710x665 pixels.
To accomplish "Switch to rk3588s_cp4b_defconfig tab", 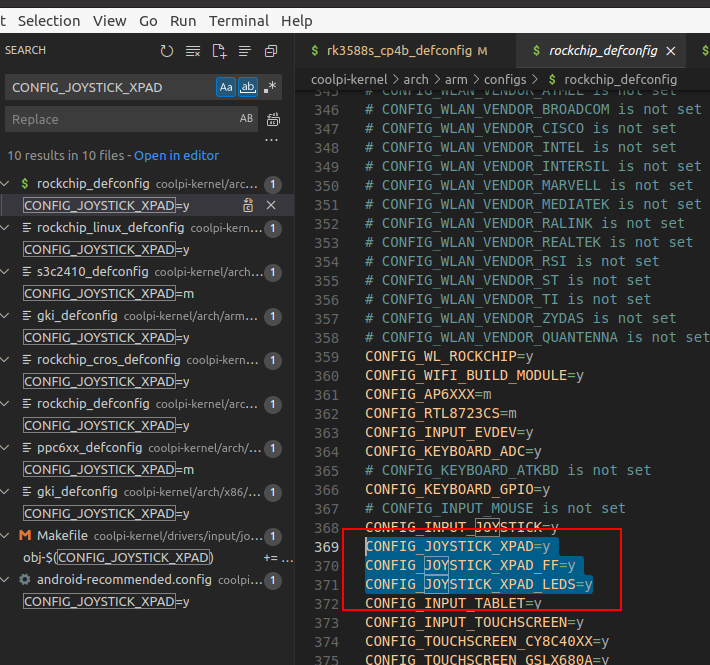I will click(x=405, y=51).
